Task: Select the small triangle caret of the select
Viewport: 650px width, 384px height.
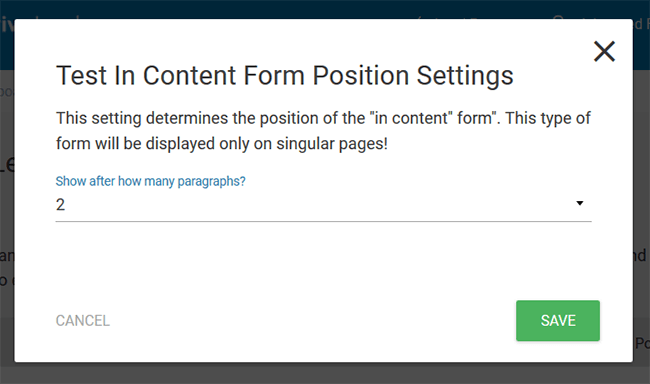Action: click(x=580, y=203)
